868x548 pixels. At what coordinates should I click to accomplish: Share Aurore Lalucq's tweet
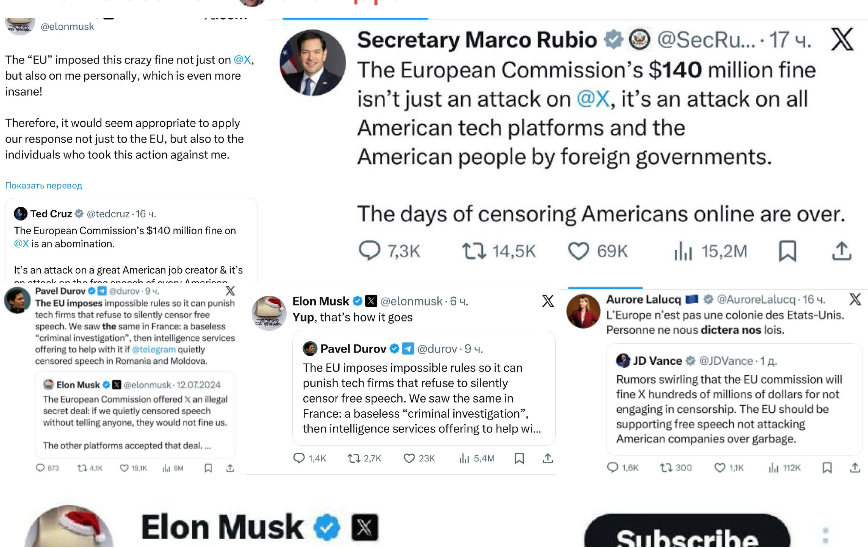coord(851,467)
